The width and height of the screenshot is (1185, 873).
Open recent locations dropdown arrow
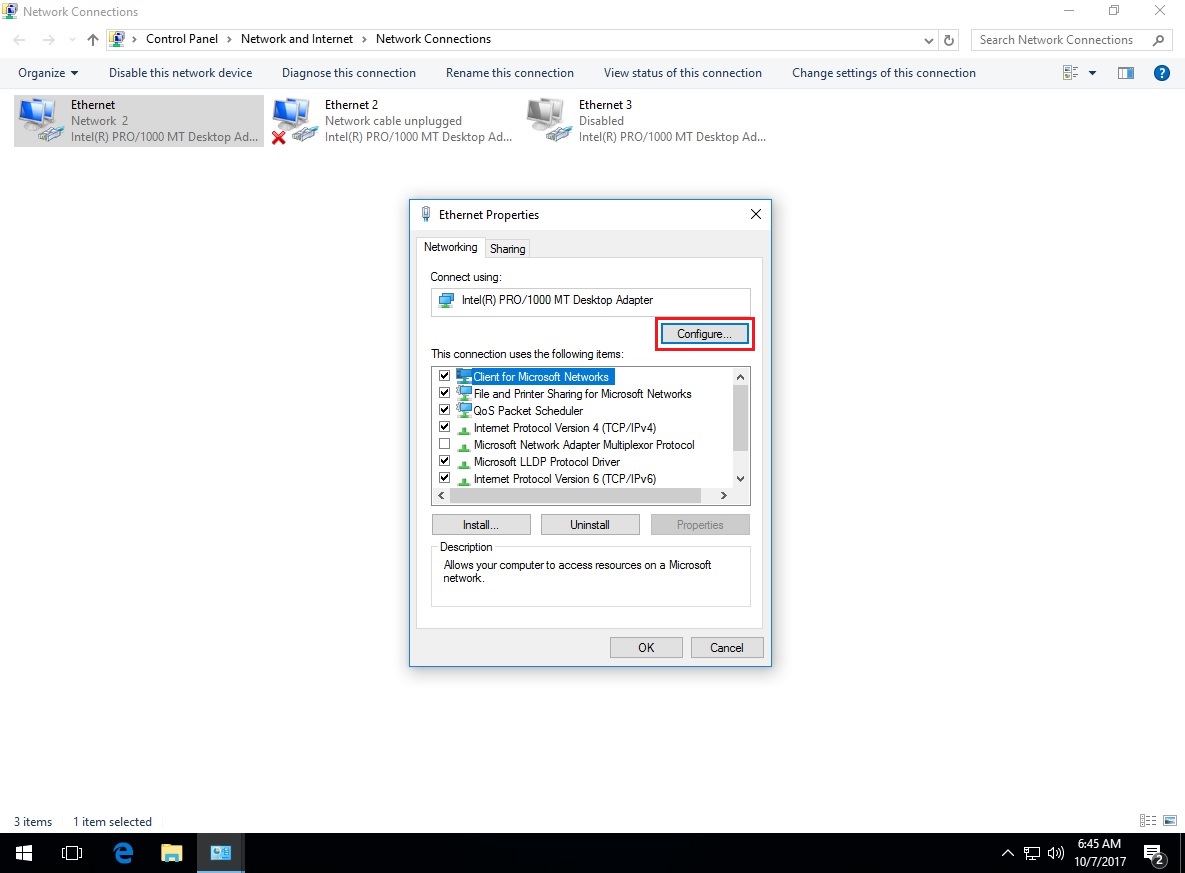[x=72, y=40]
